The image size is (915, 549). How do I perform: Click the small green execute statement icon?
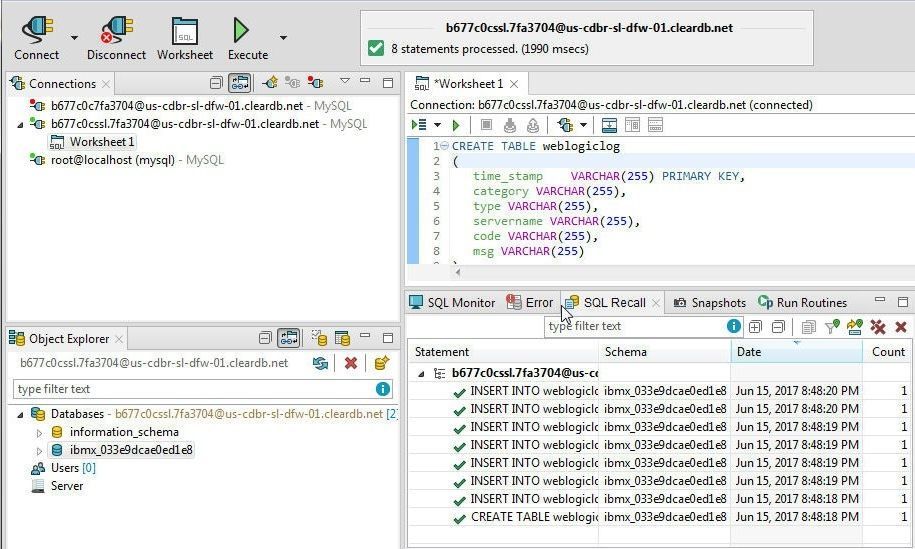point(456,125)
